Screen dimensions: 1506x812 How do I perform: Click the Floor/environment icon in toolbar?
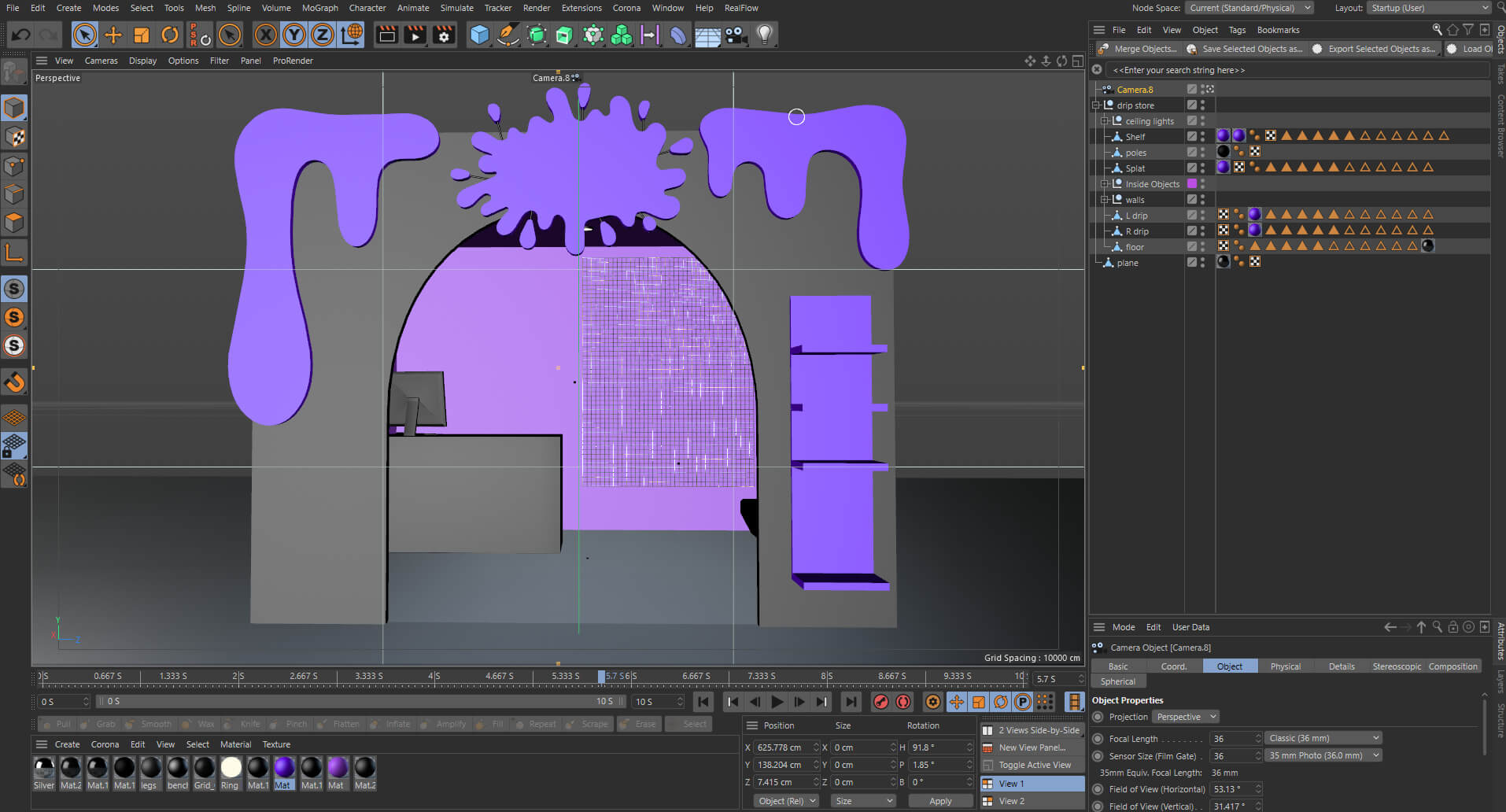click(x=707, y=35)
